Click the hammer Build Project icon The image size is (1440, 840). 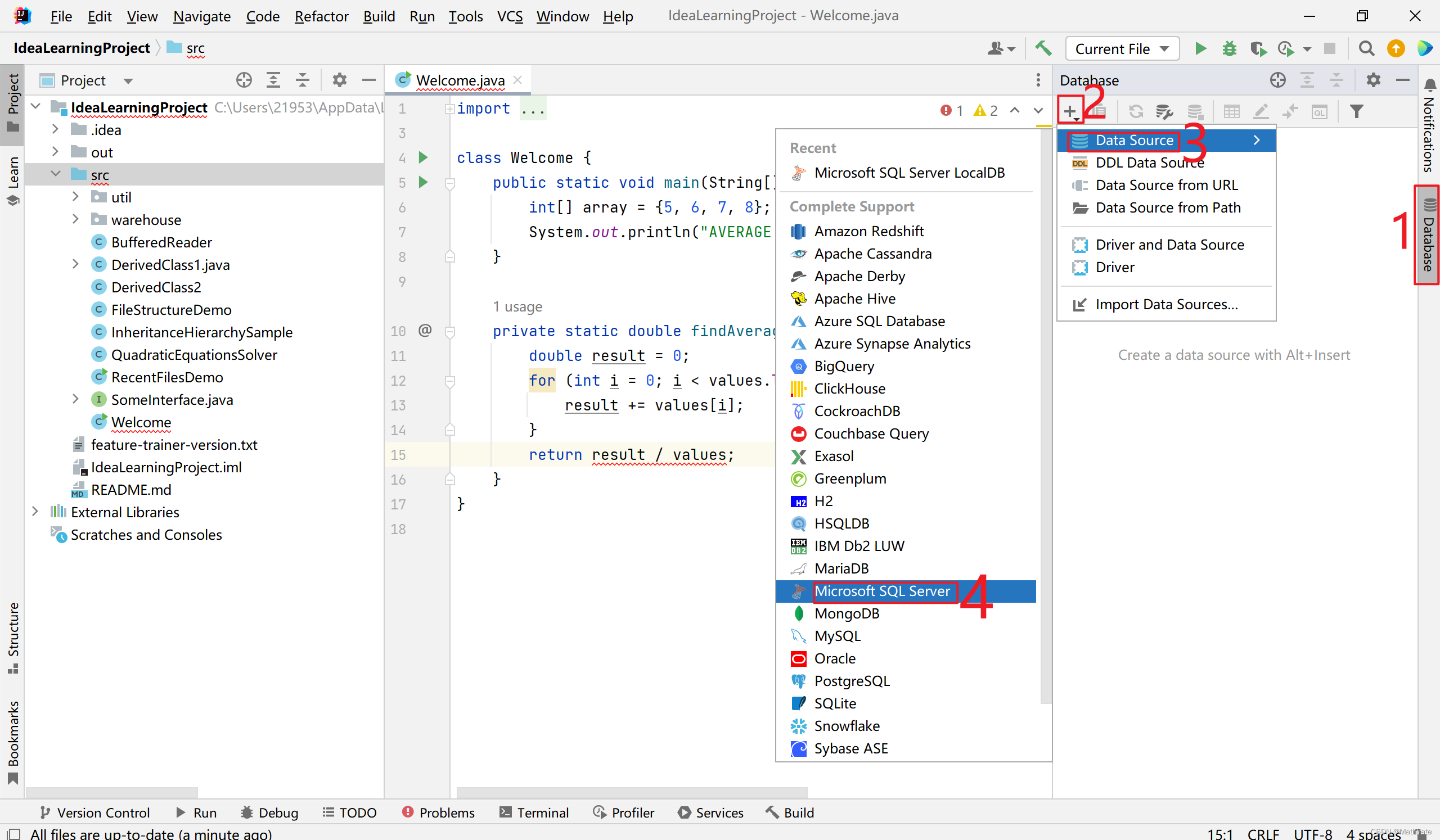coord(1044,48)
